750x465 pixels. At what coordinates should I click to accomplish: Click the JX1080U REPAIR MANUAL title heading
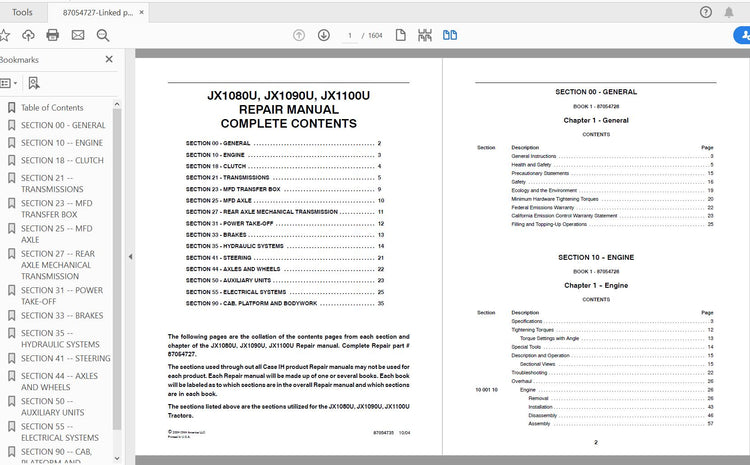(x=288, y=109)
